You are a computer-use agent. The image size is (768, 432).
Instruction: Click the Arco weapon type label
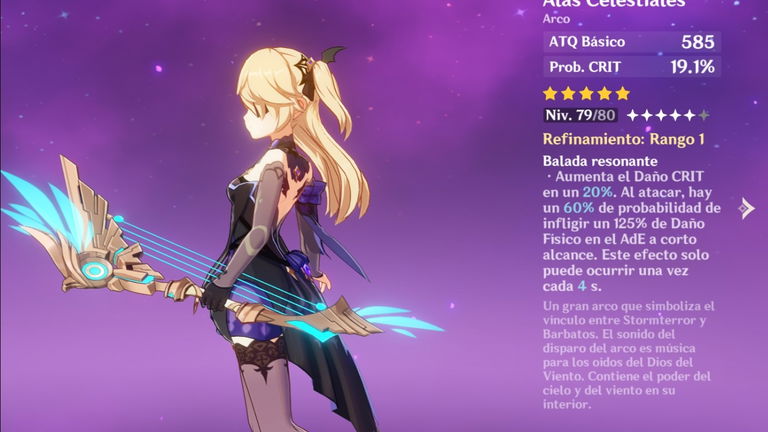click(x=556, y=19)
